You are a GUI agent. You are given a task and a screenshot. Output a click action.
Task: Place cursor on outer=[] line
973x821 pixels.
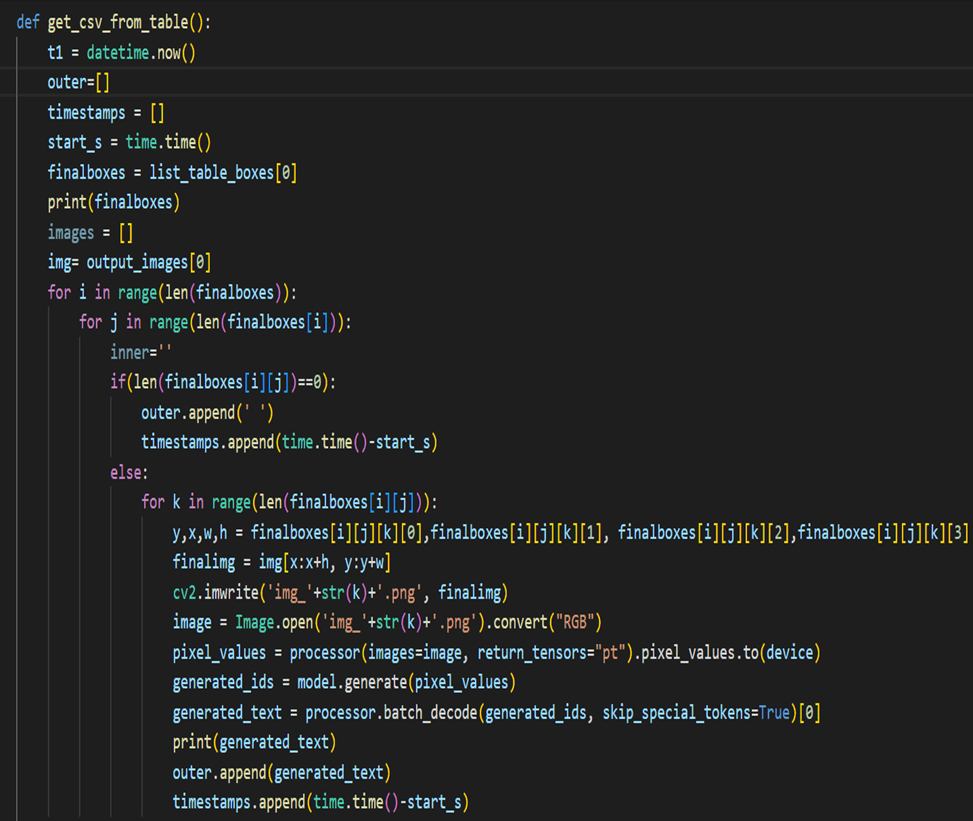78,83
